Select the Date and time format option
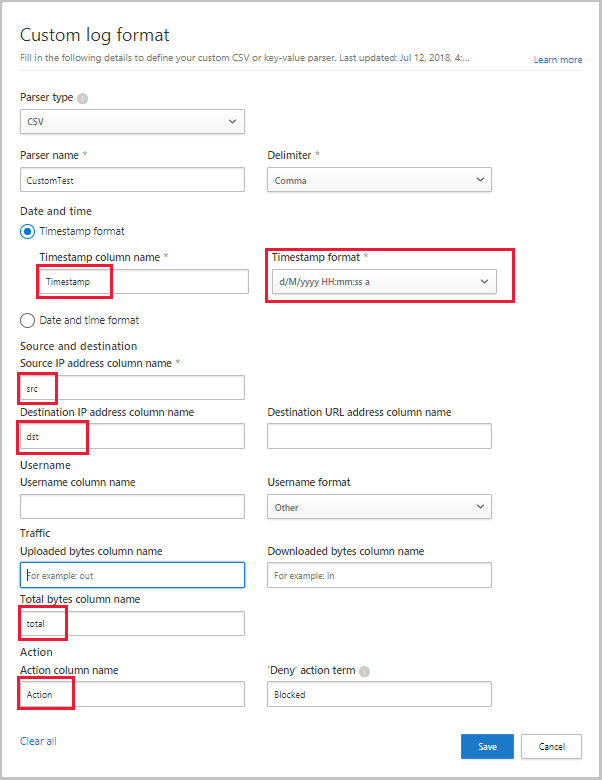This screenshot has width=602, height=780. [28, 320]
